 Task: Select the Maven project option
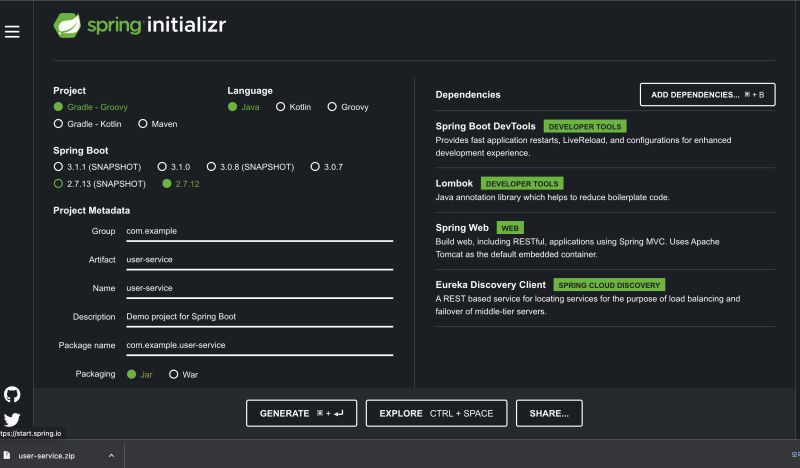click(158, 124)
